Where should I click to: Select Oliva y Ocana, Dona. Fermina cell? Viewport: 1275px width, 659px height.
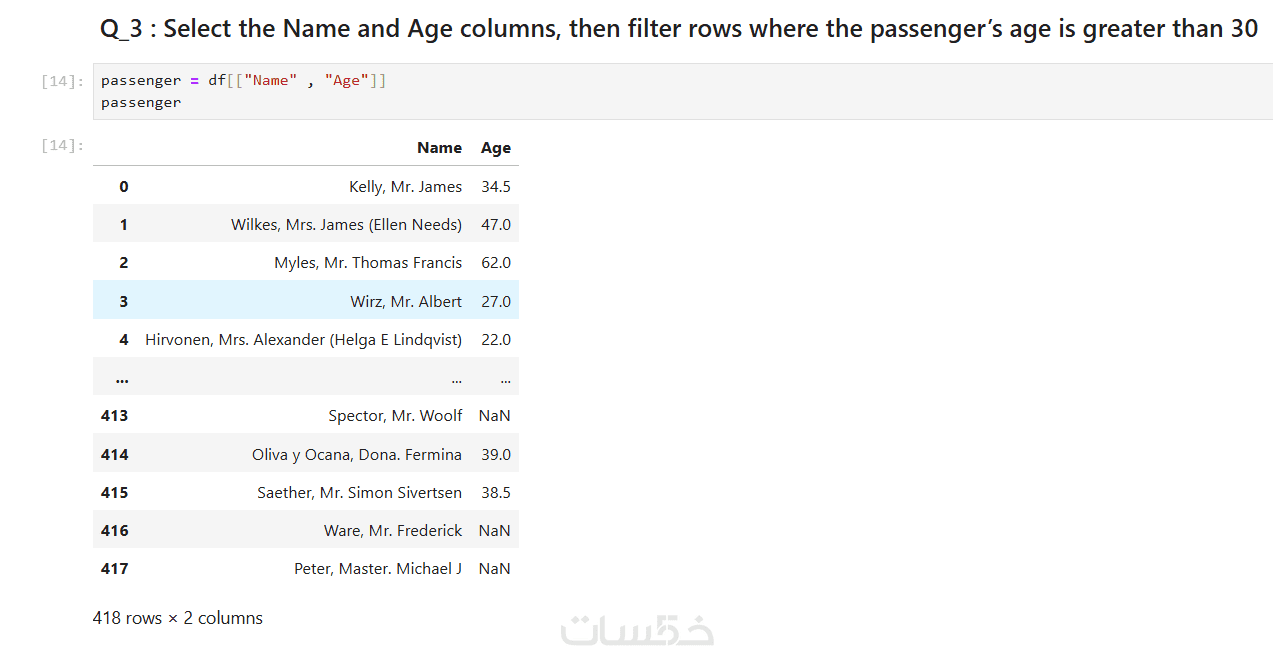(x=356, y=455)
